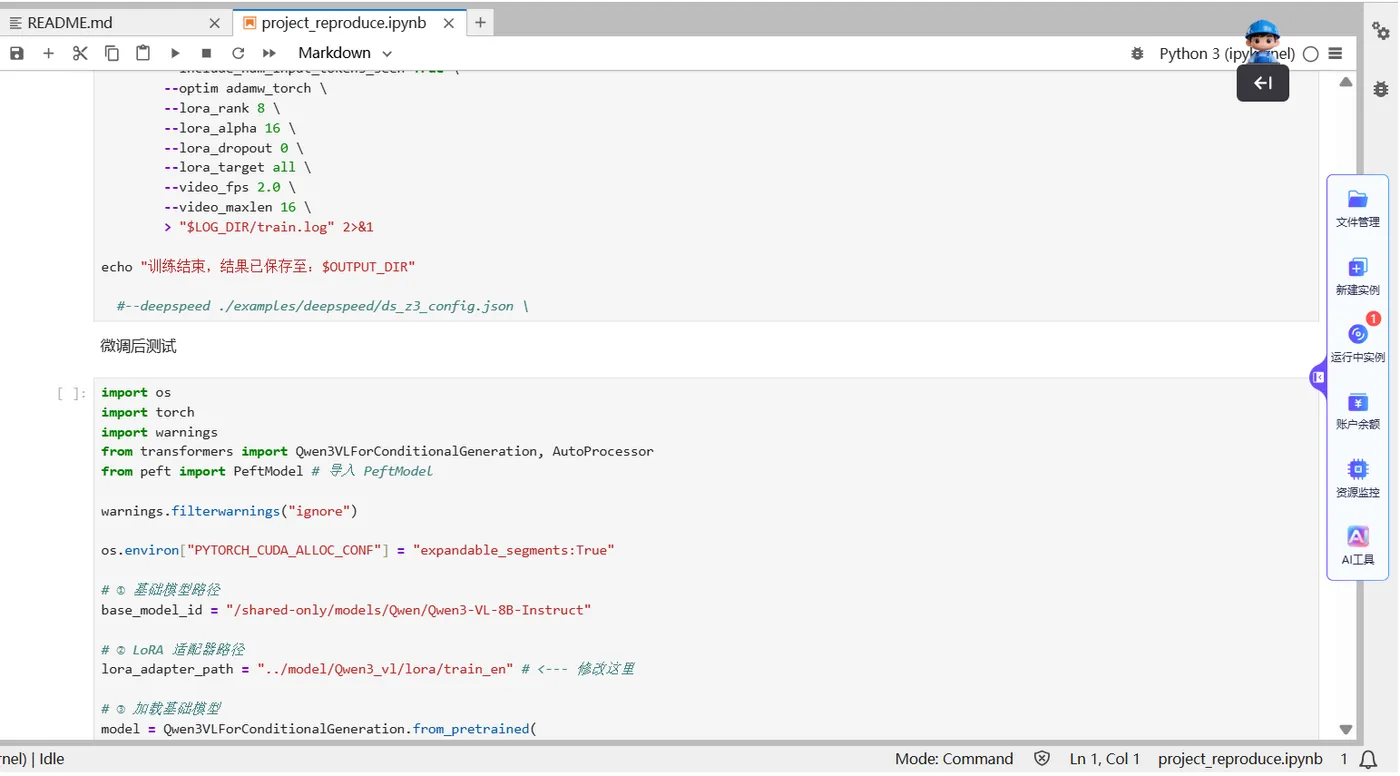Click the scrollbar up arrow

coord(1346,82)
